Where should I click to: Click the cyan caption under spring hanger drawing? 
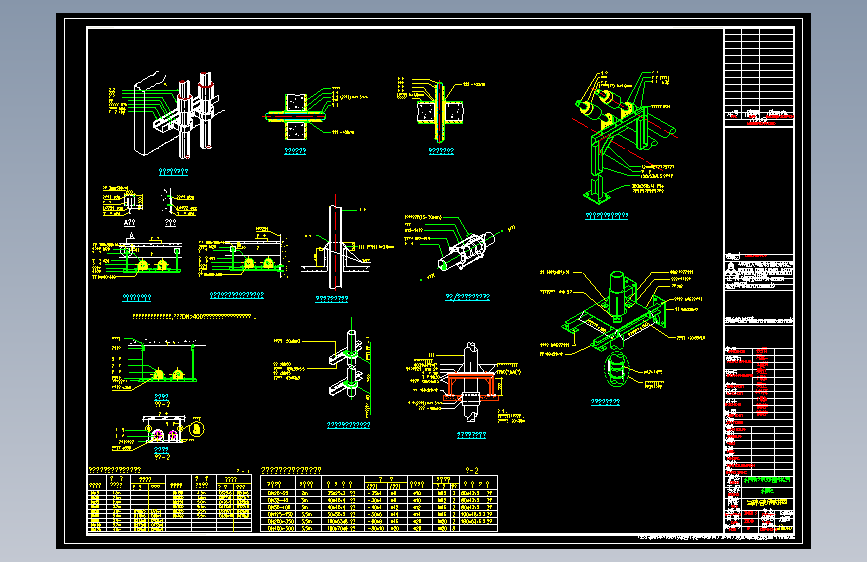click(x=605, y=402)
